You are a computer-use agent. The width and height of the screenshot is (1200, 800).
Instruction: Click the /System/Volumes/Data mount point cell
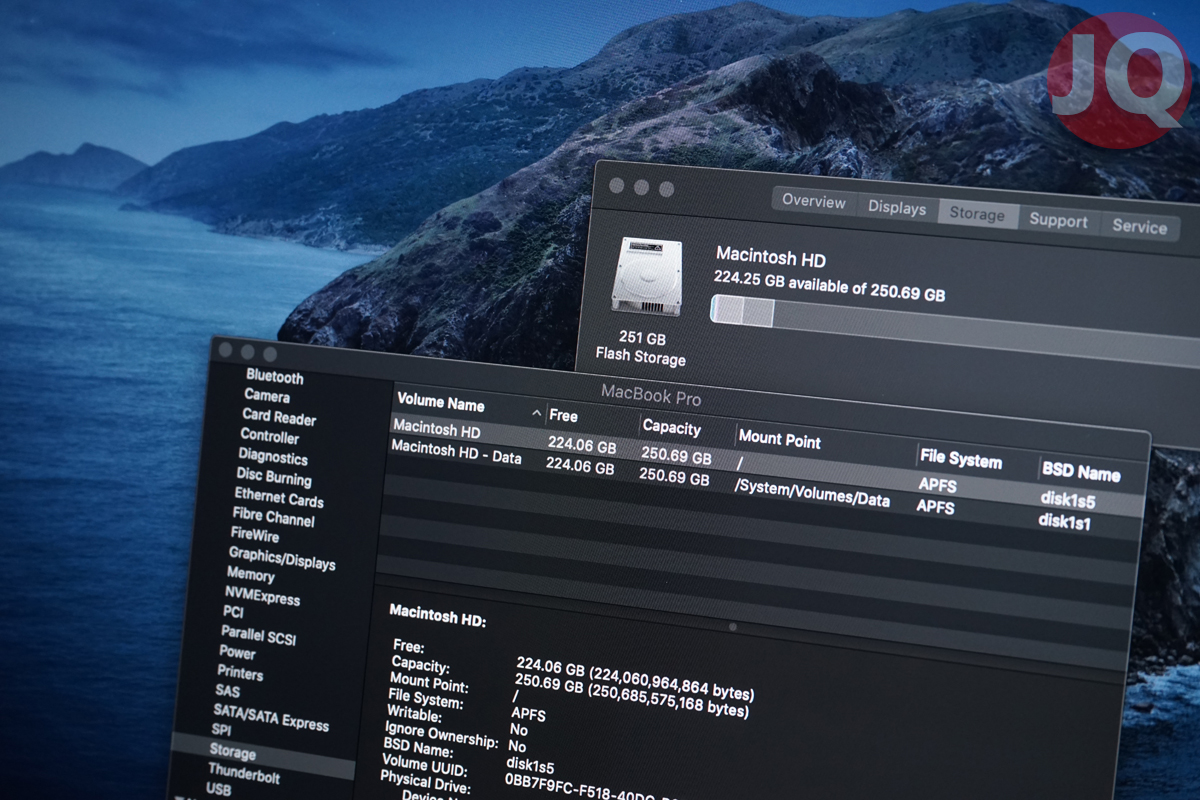pyautogui.click(x=812, y=493)
